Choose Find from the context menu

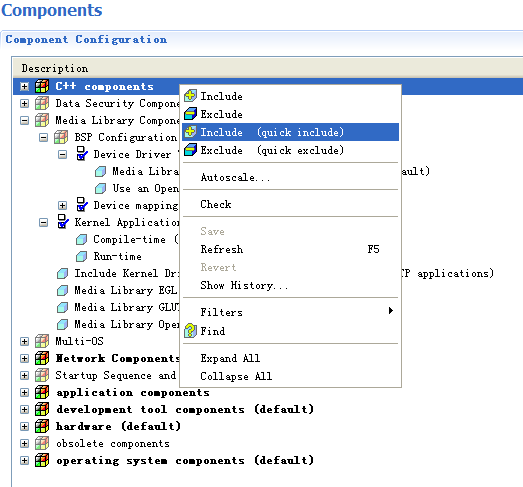291,331
